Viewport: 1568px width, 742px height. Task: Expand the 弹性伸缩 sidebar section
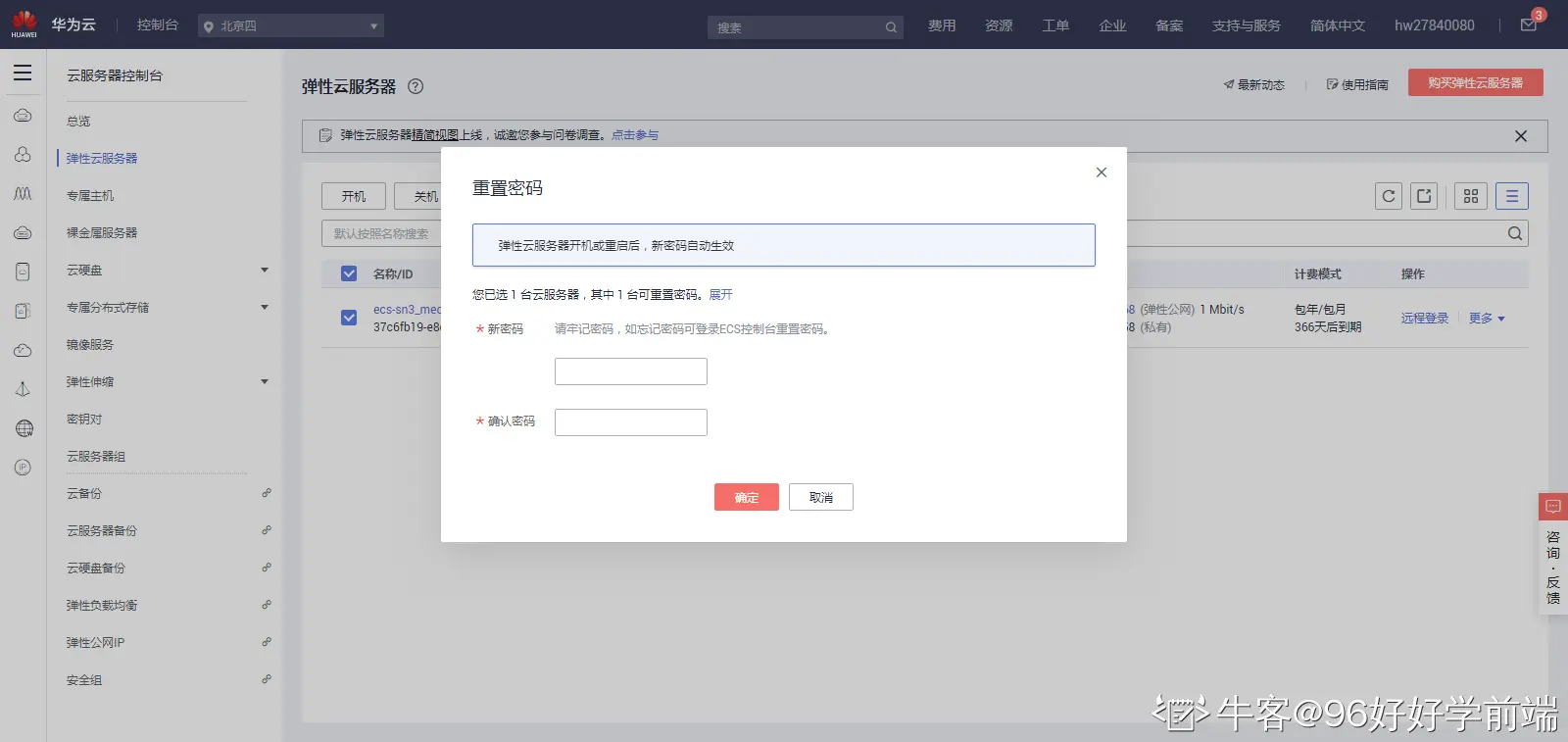(265, 381)
